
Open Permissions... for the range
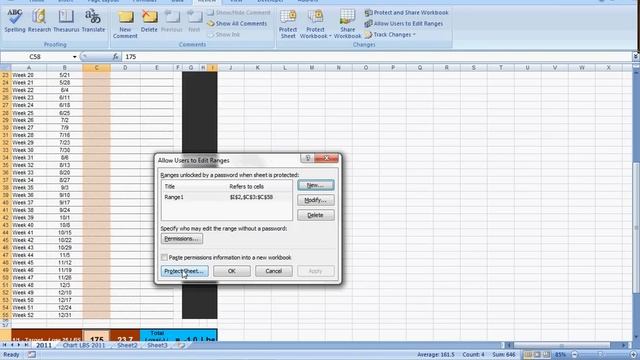coord(182,239)
